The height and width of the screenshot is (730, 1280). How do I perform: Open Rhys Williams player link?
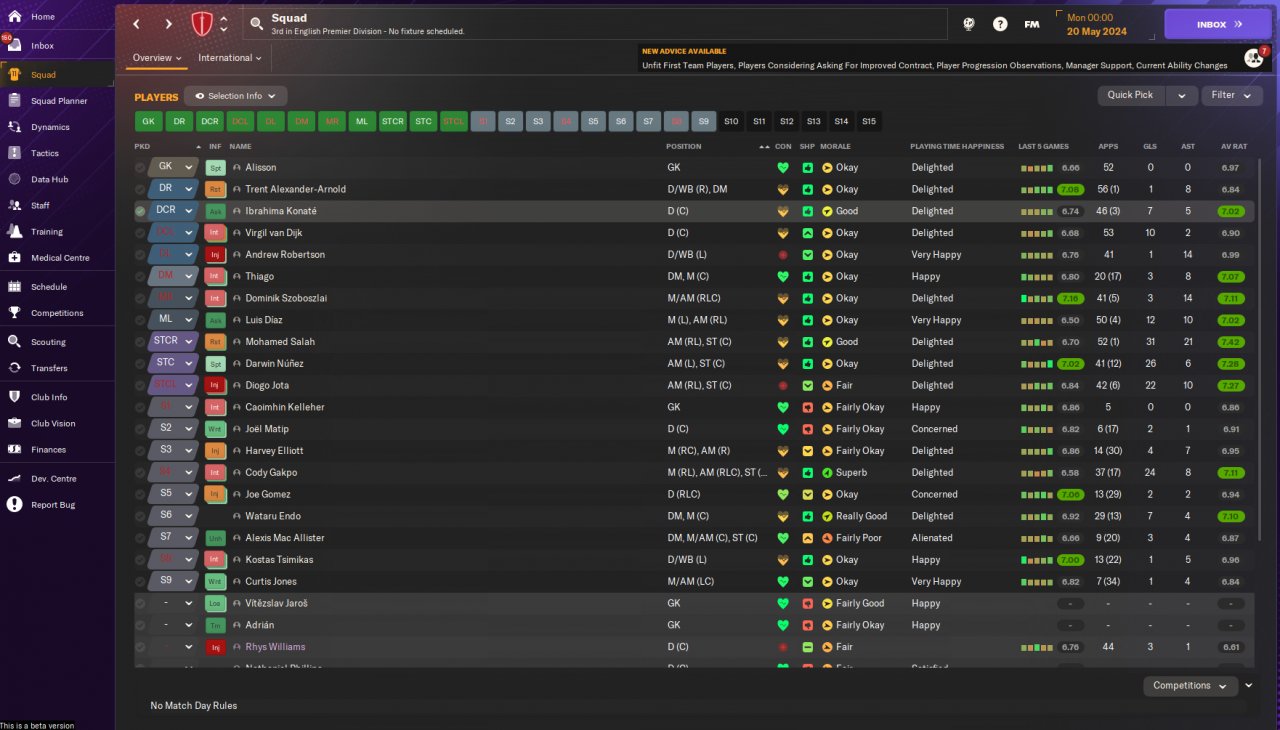click(x=275, y=647)
